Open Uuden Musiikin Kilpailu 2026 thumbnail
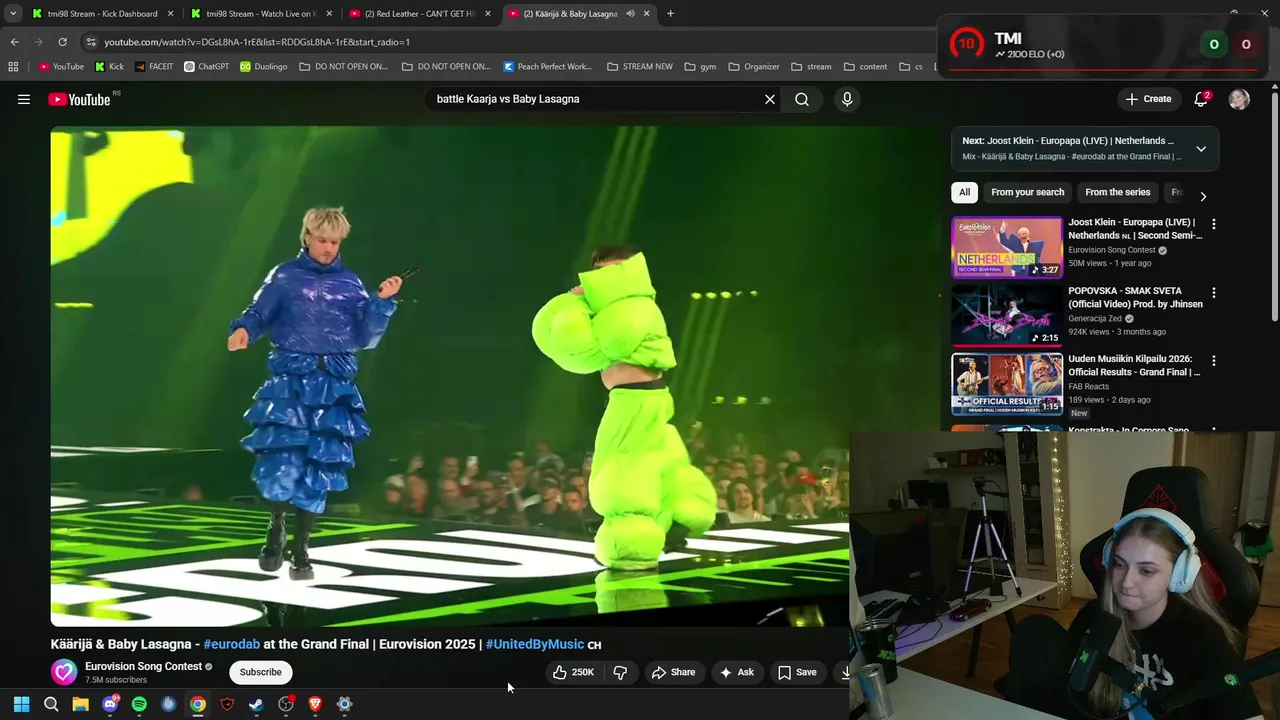Screen dimensions: 1280x720 pos(1006,383)
